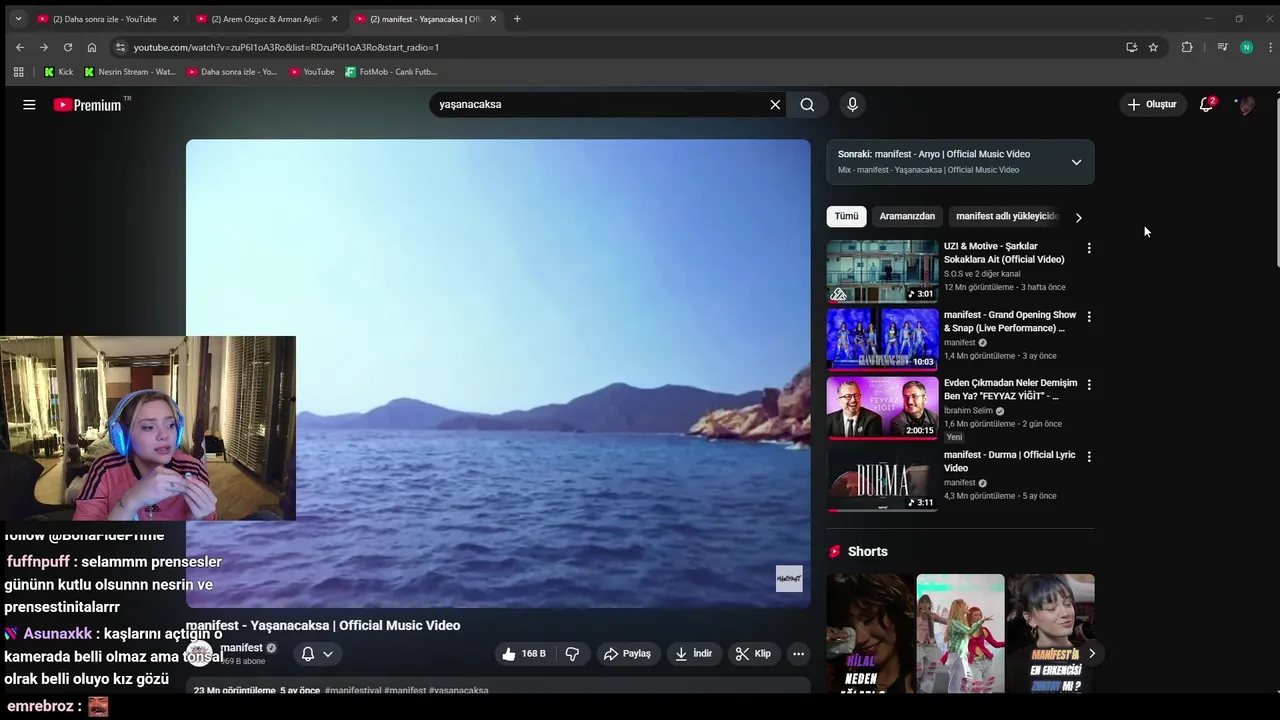Open options for manifest Grand Opening Show
The image size is (1280, 720).
pyautogui.click(x=1089, y=317)
